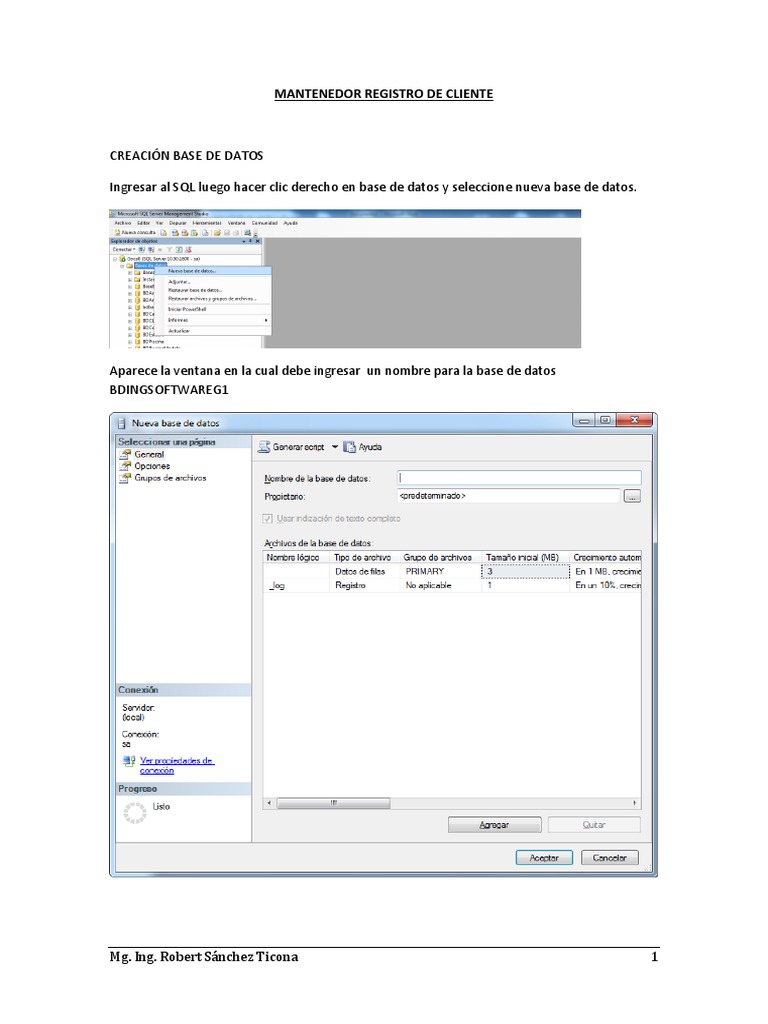Click the Nombre lógico column header
This screenshot has width=768, height=1024.
click(296, 558)
